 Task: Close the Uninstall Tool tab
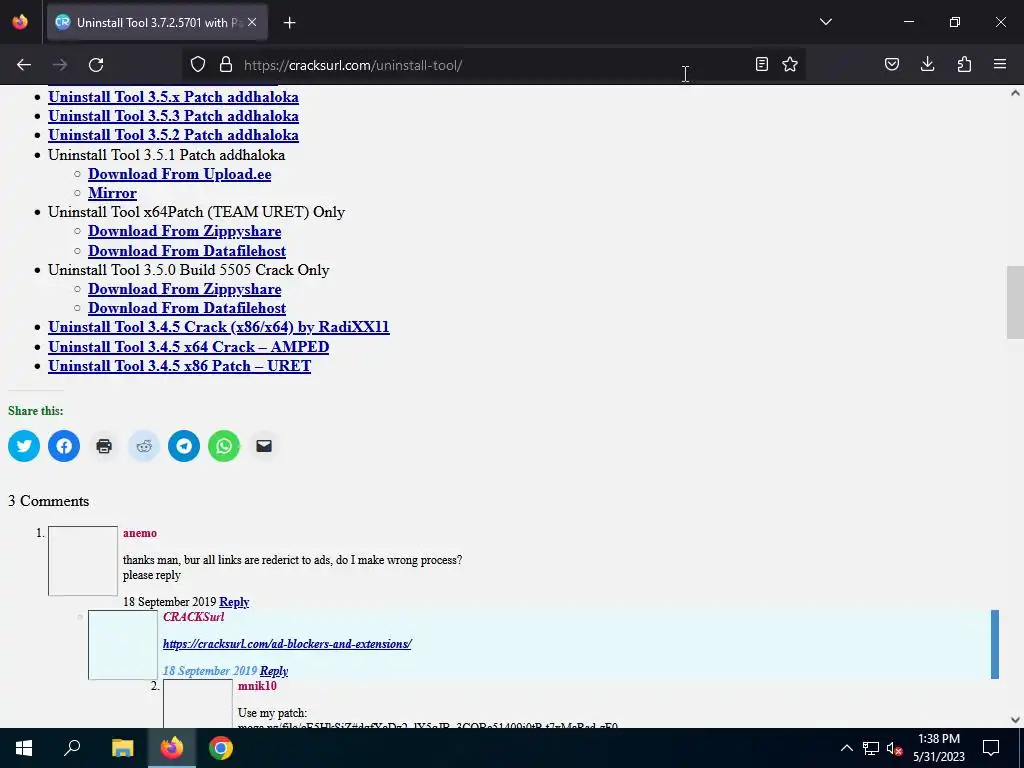(x=252, y=22)
